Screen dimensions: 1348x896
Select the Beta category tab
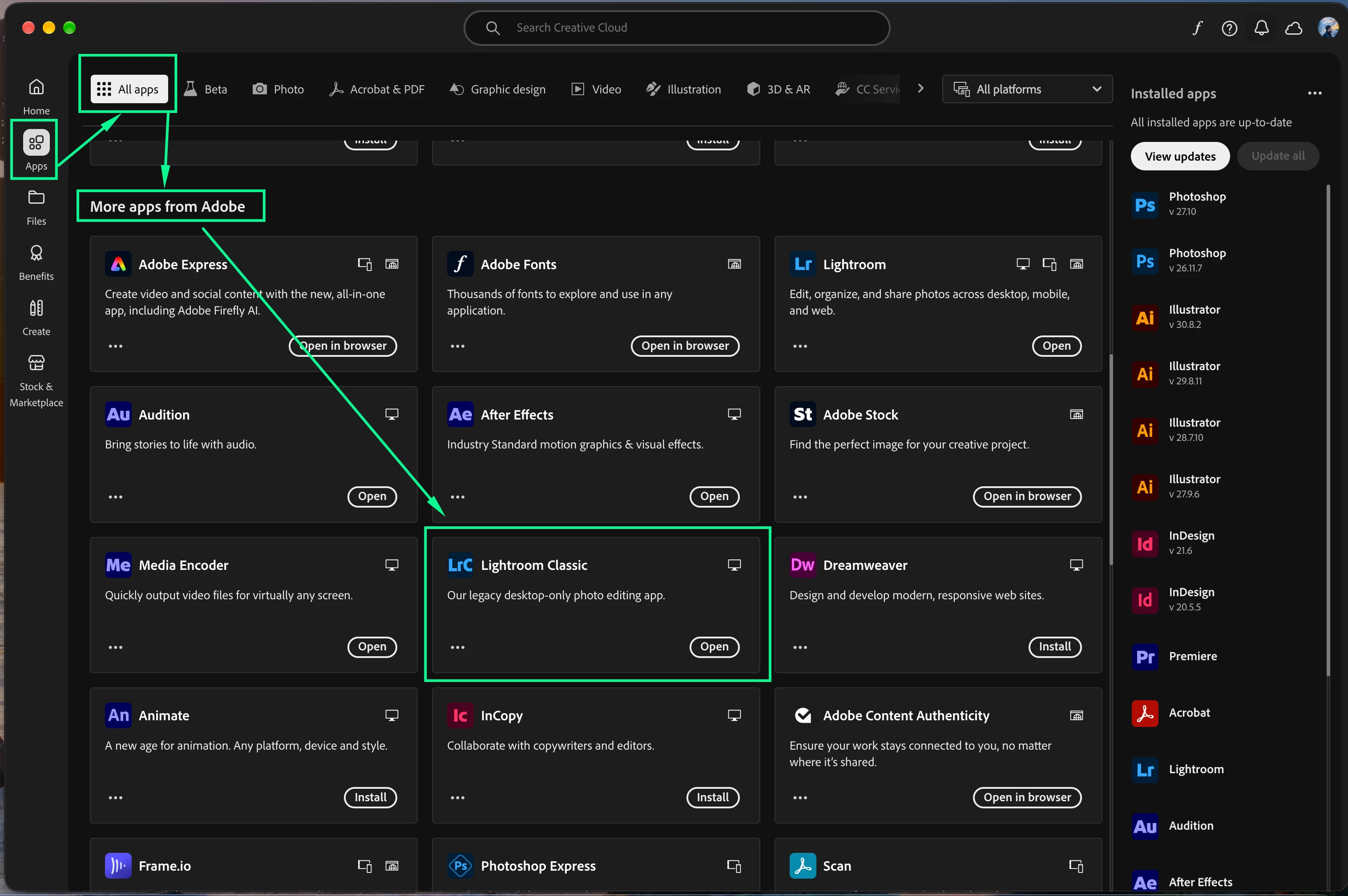click(206, 89)
